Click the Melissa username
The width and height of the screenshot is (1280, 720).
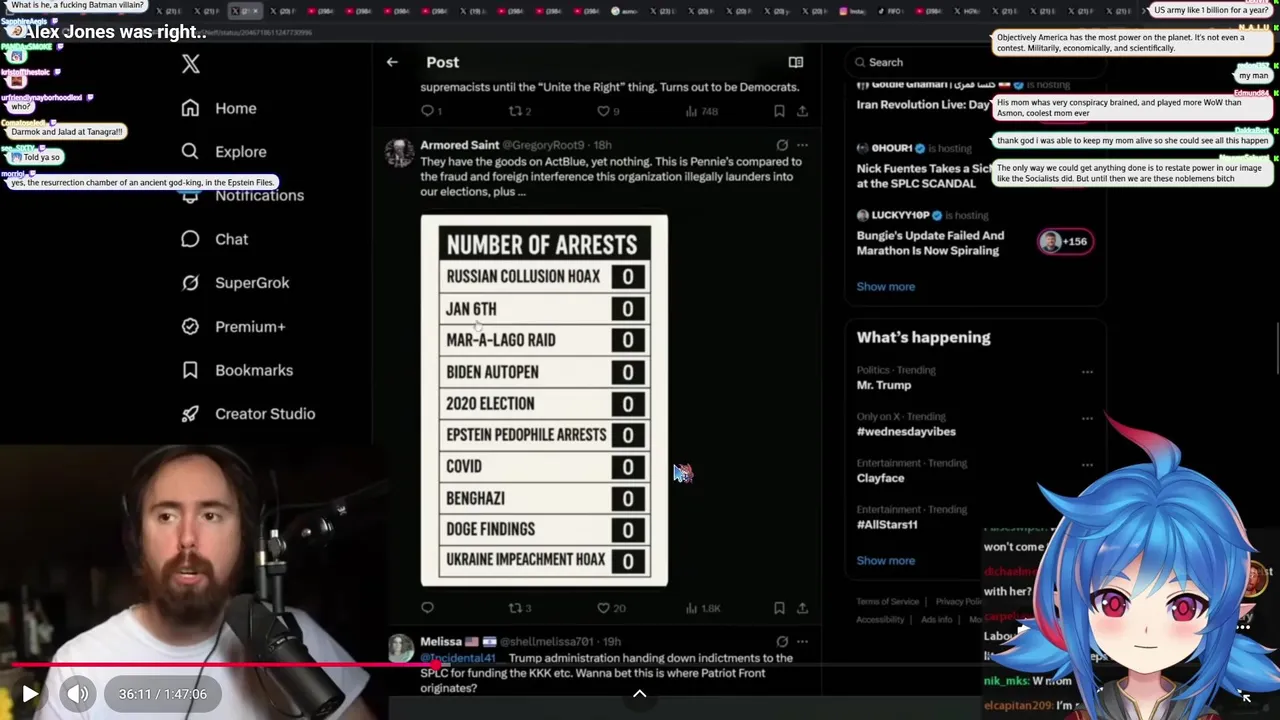441,641
